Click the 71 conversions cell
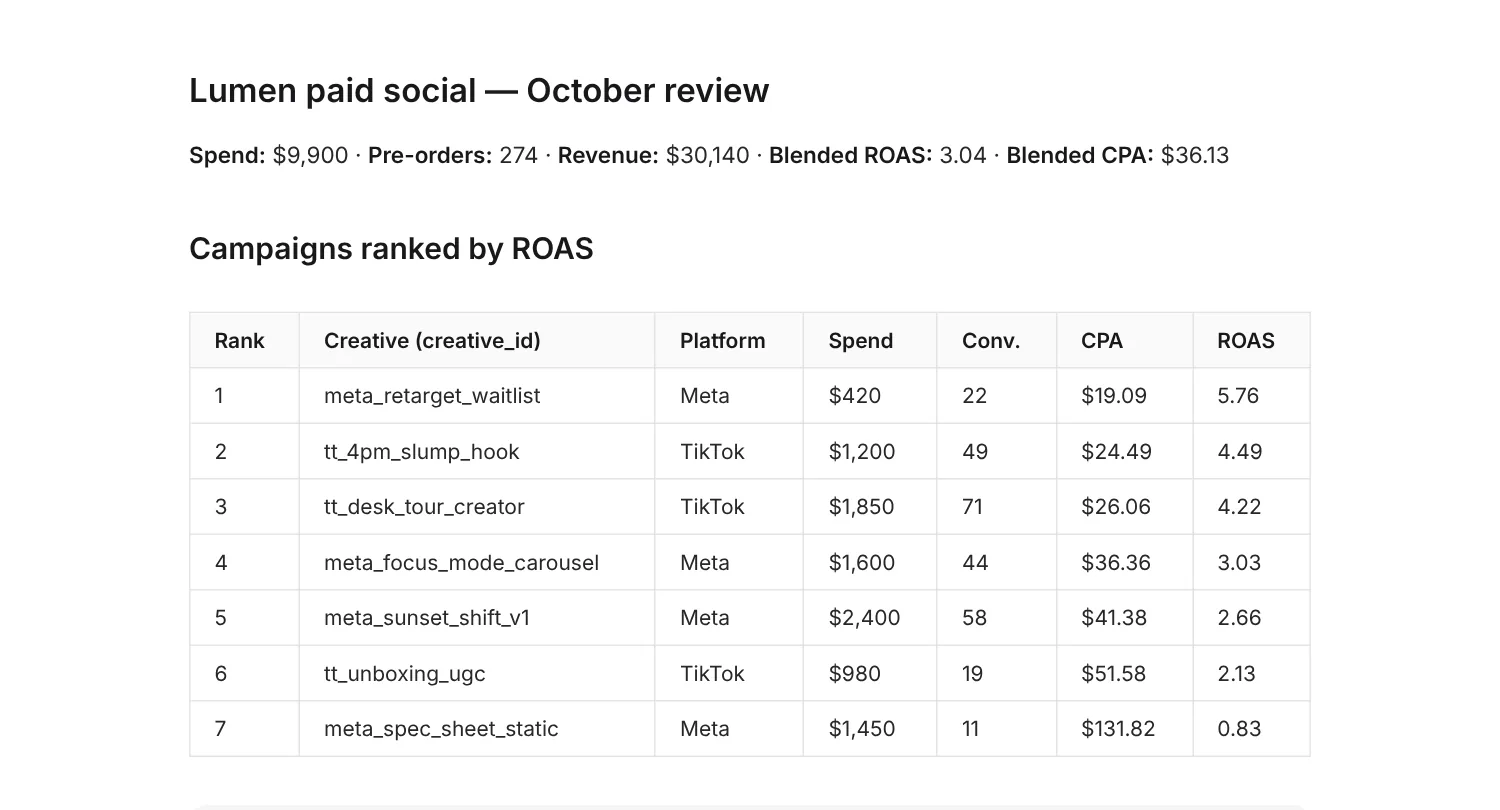The width and height of the screenshot is (1500, 810). 997,507
